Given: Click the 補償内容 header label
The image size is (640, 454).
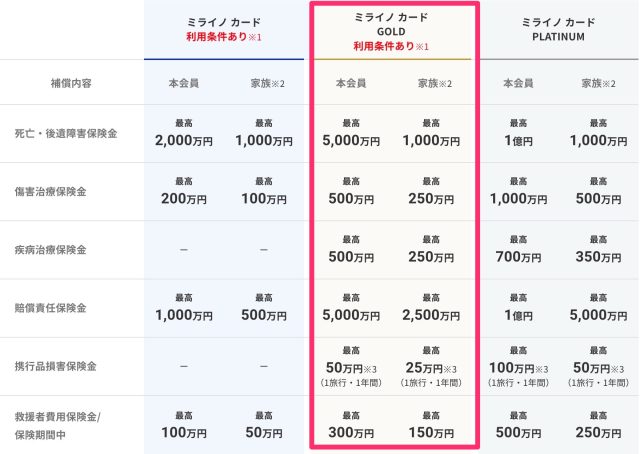Looking at the screenshot, I should (x=72, y=82).
